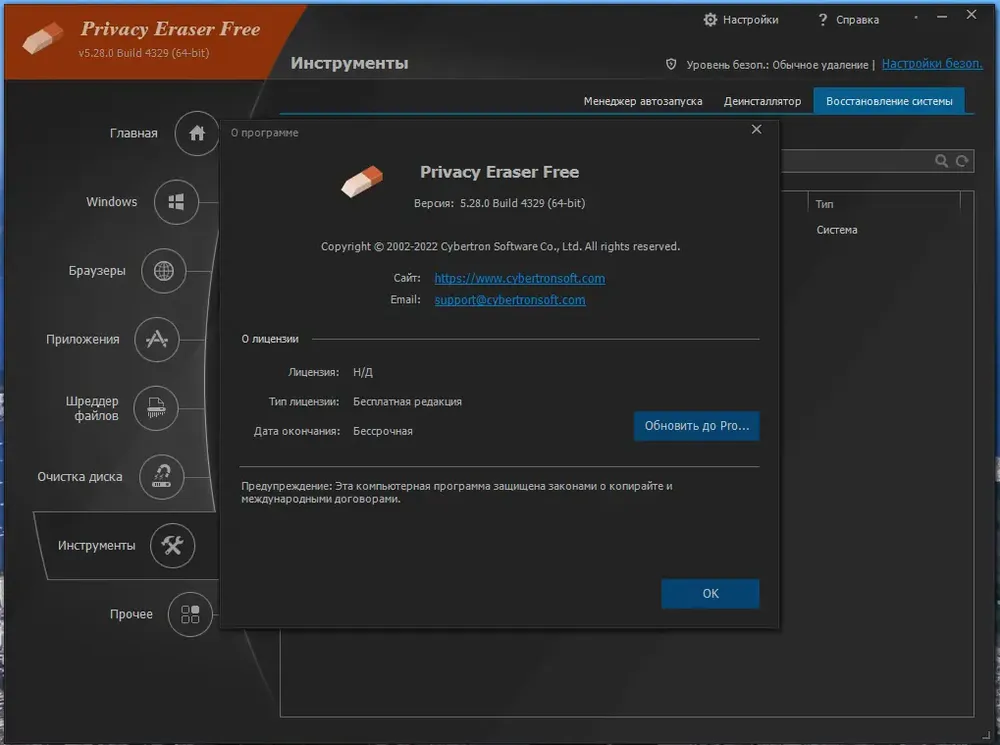Click the search magnifier icon

[x=941, y=161]
